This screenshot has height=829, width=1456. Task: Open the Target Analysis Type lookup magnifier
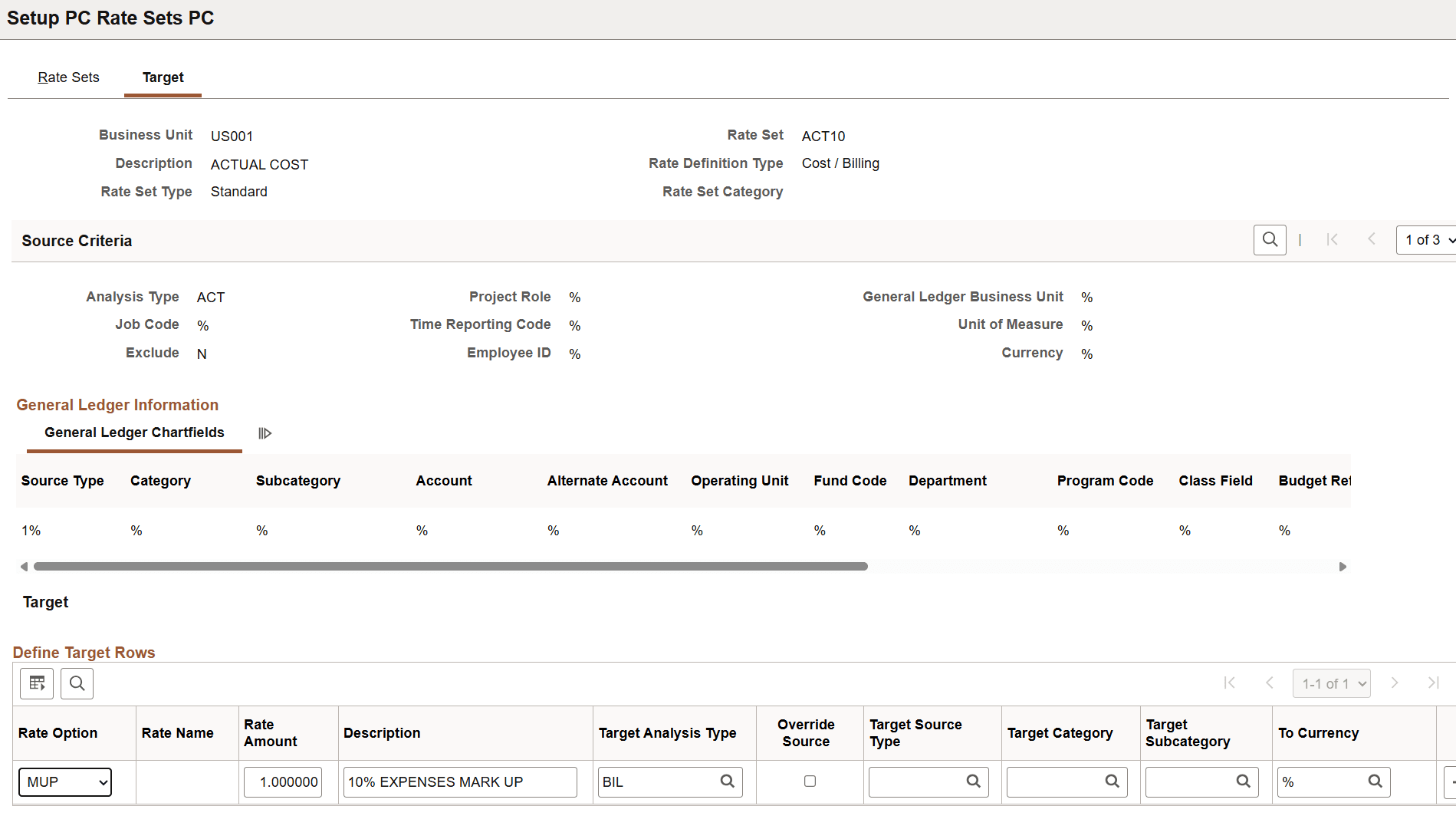pyautogui.click(x=726, y=781)
